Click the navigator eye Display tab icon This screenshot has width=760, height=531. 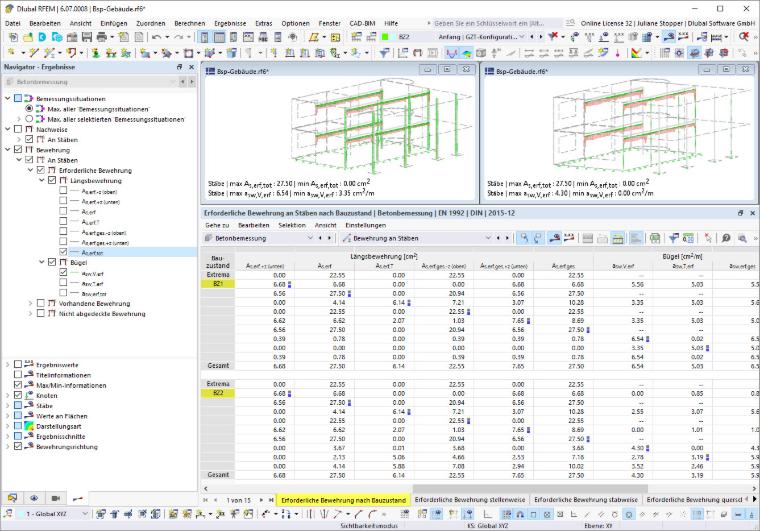34,498
